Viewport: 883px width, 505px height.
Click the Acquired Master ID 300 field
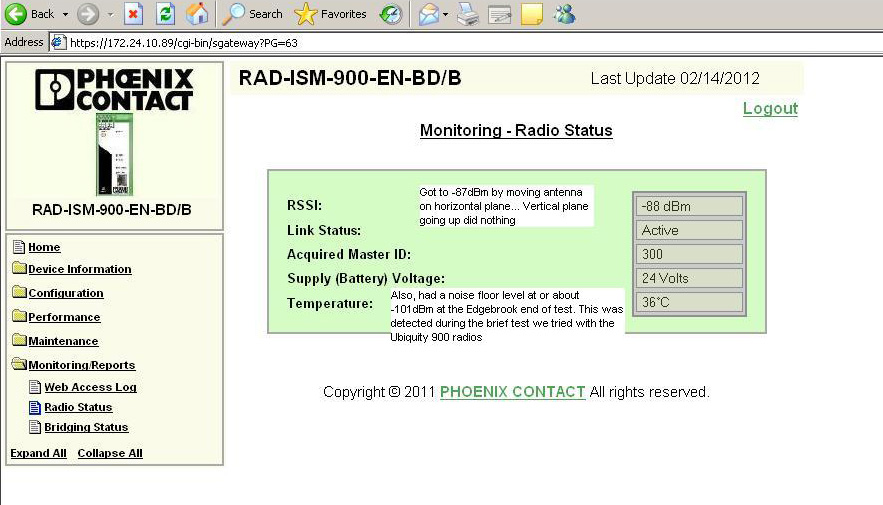[689, 254]
